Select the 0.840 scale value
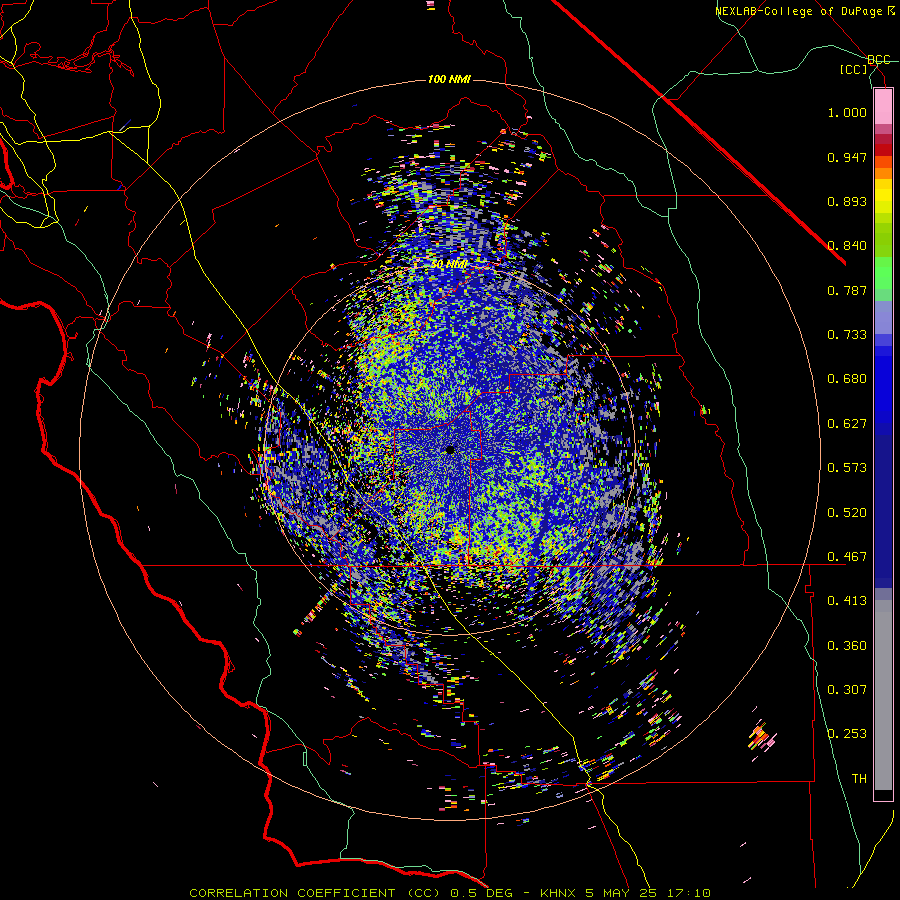The image size is (900, 900). pyautogui.click(x=847, y=246)
